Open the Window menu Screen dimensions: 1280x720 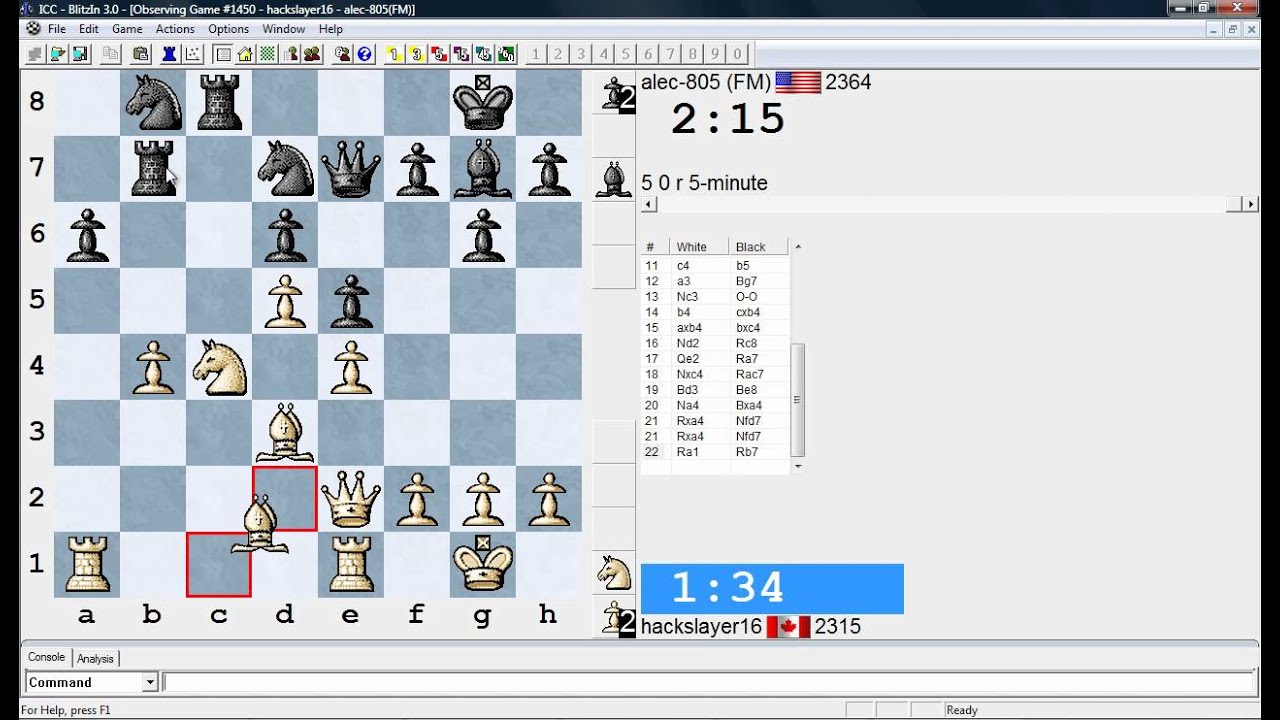click(x=284, y=29)
